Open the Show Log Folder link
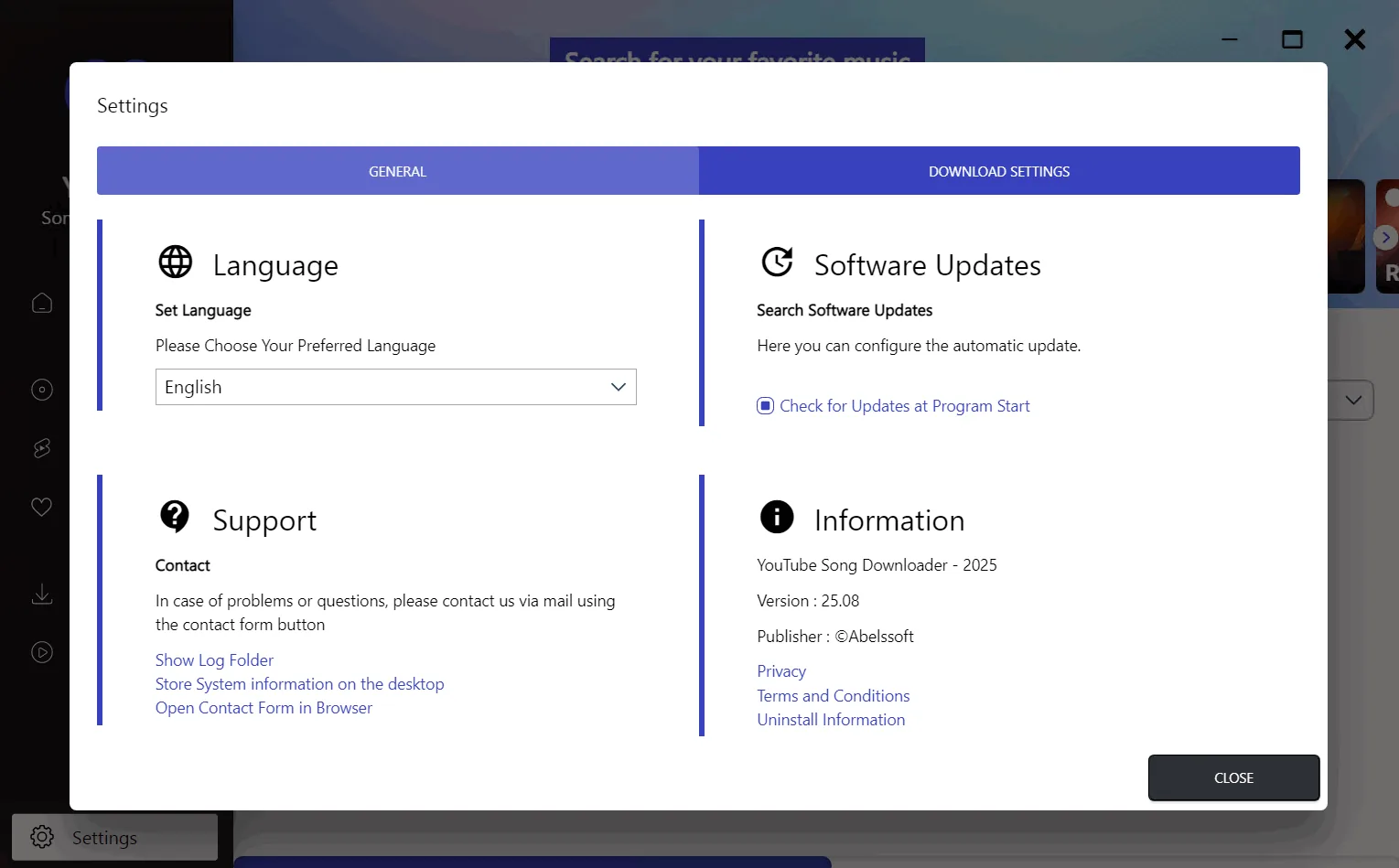 (214, 660)
